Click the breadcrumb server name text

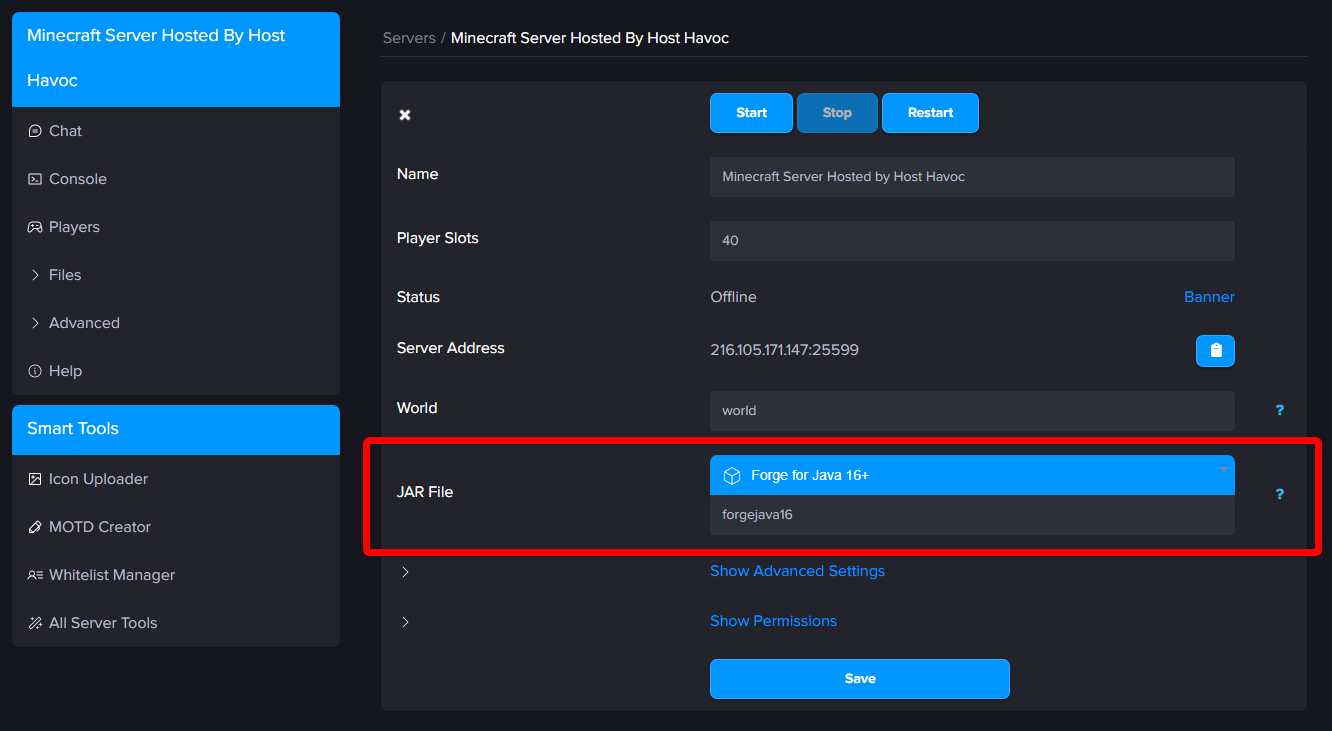click(x=590, y=38)
